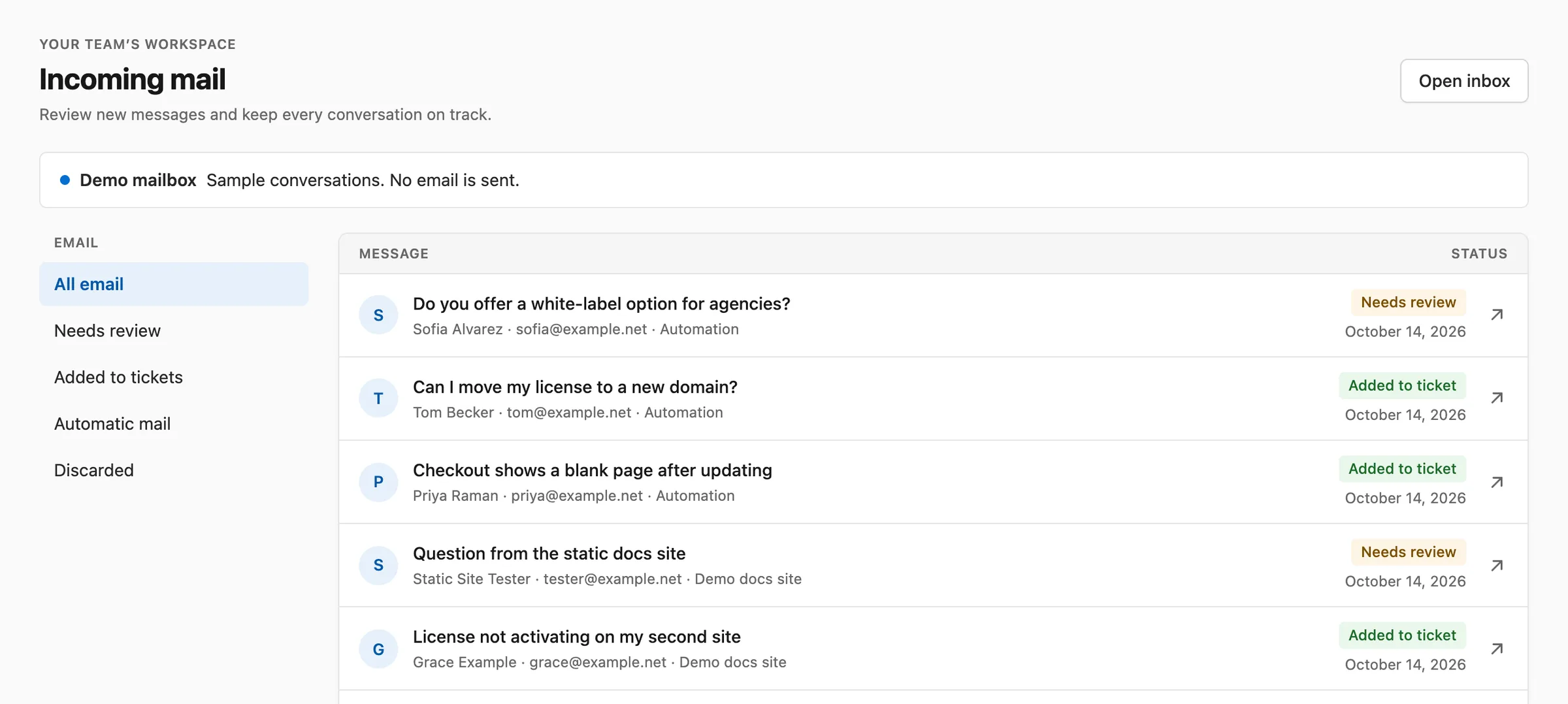The height and width of the screenshot is (704, 1568).
Task: Click Added to ticket badge on Priya's message
Action: (x=1402, y=469)
